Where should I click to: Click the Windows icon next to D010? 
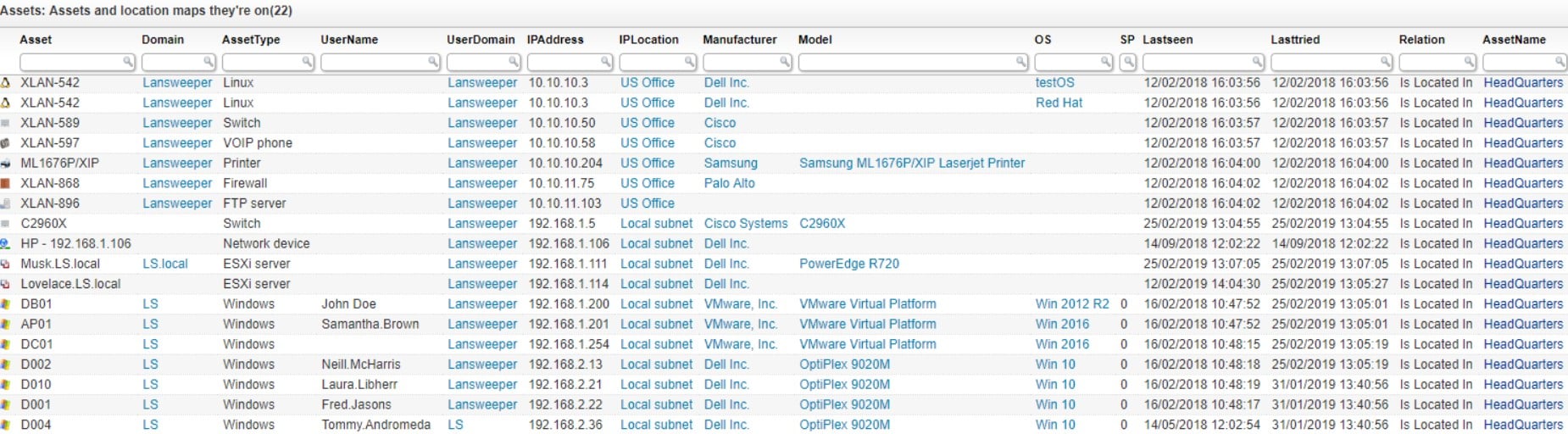point(5,385)
